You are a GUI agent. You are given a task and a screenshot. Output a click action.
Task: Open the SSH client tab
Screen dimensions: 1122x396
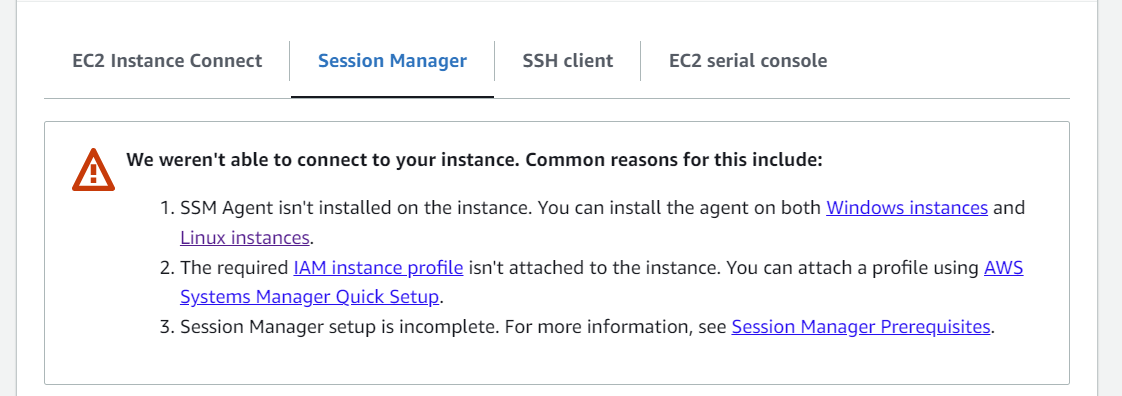pyautogui.click(x=567, y=61)
